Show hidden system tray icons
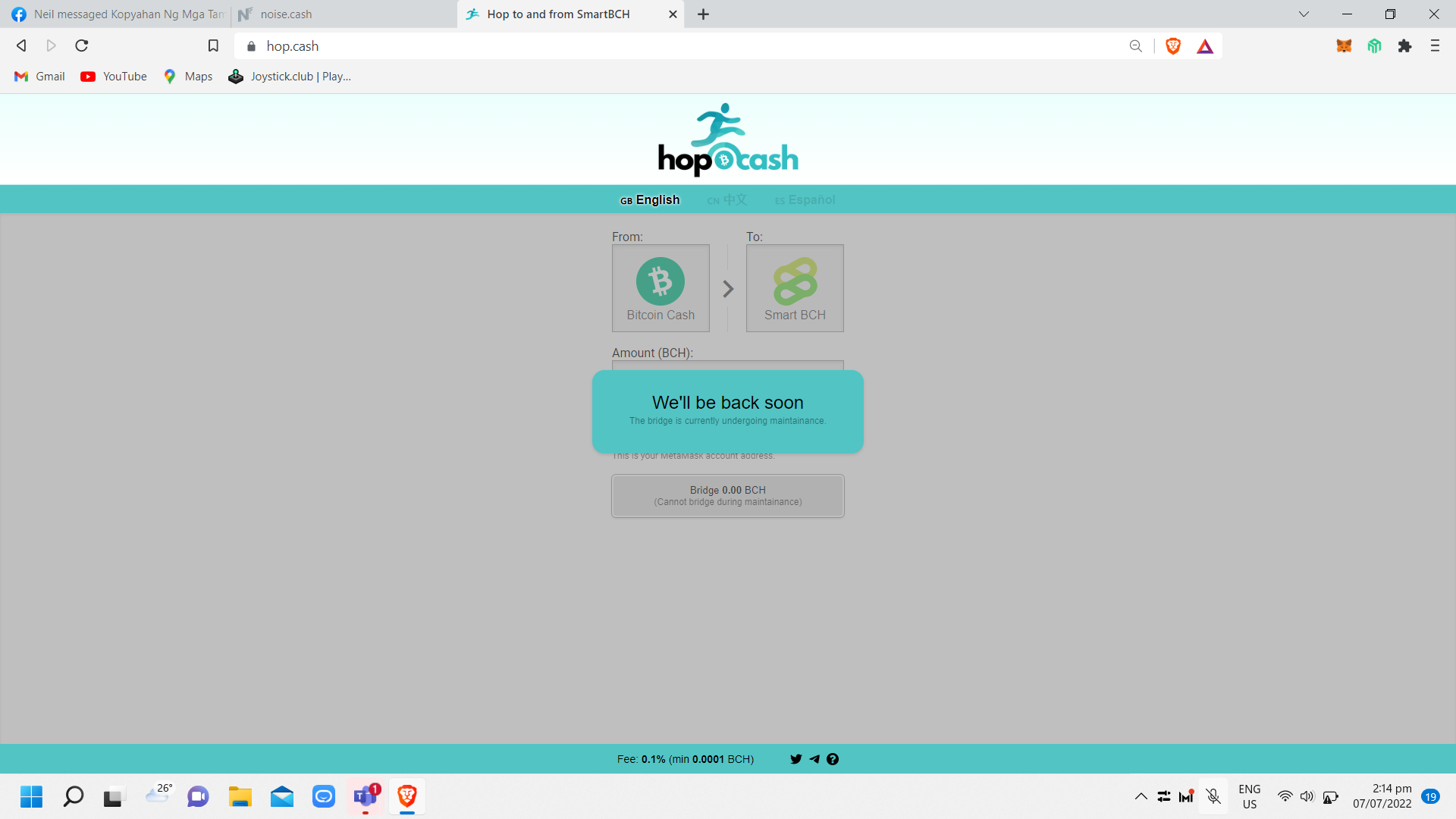The width and height of the screenshot is (1456, 819). (1141, 796)
